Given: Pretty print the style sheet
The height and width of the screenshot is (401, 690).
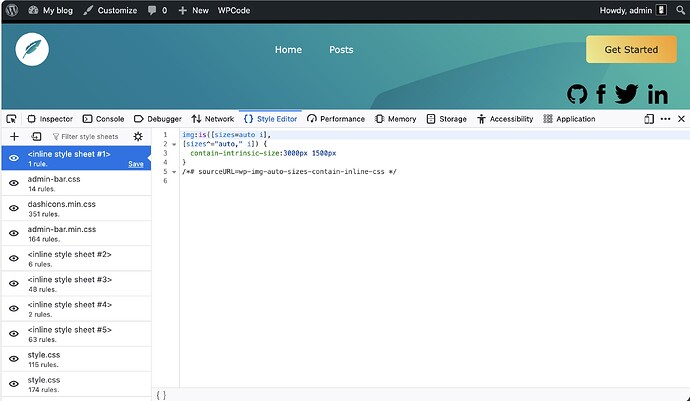Looking at the screenshot, I should [161, 395].
